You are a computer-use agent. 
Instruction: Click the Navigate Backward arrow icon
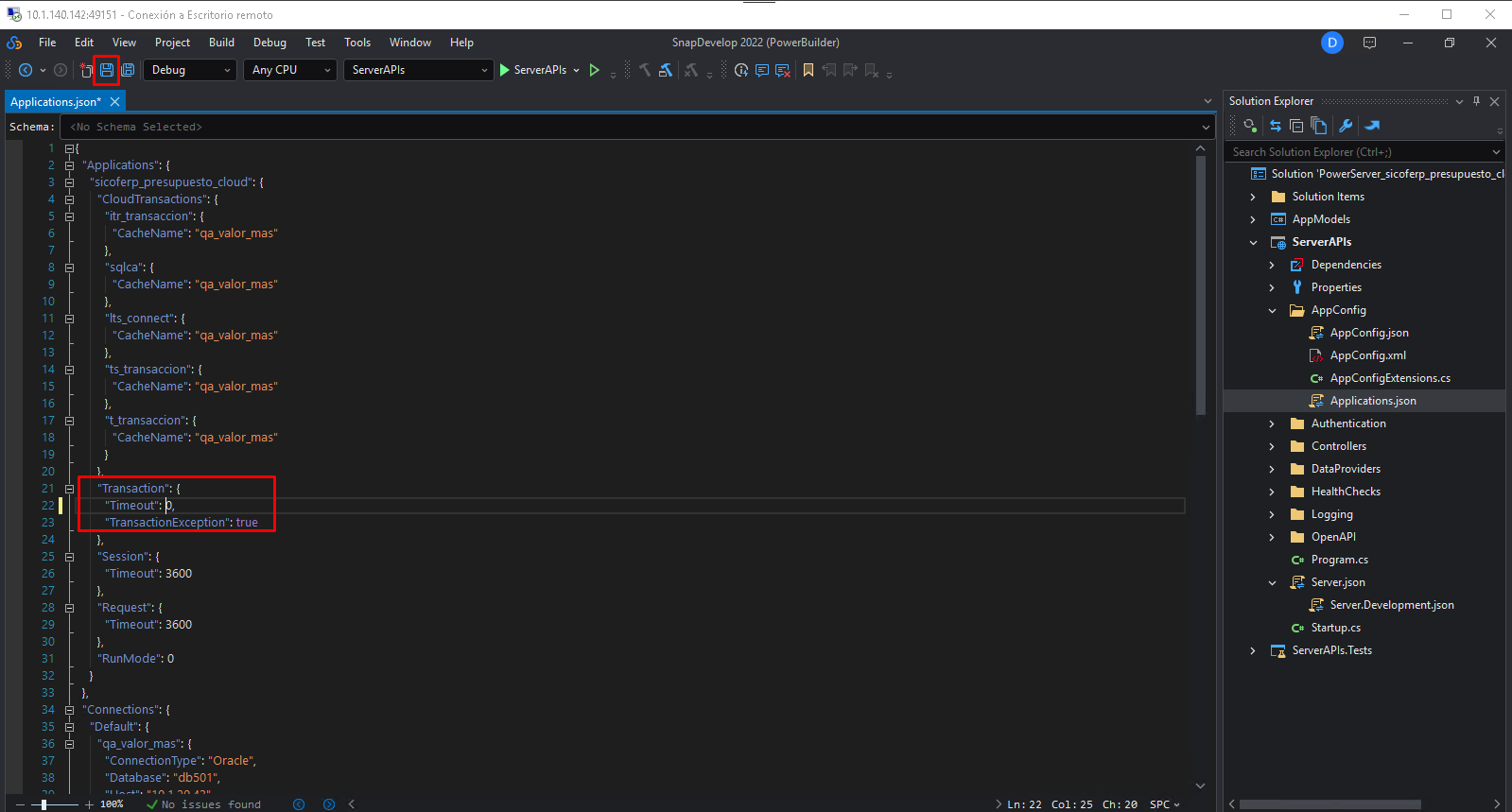(x=26, y=70)
